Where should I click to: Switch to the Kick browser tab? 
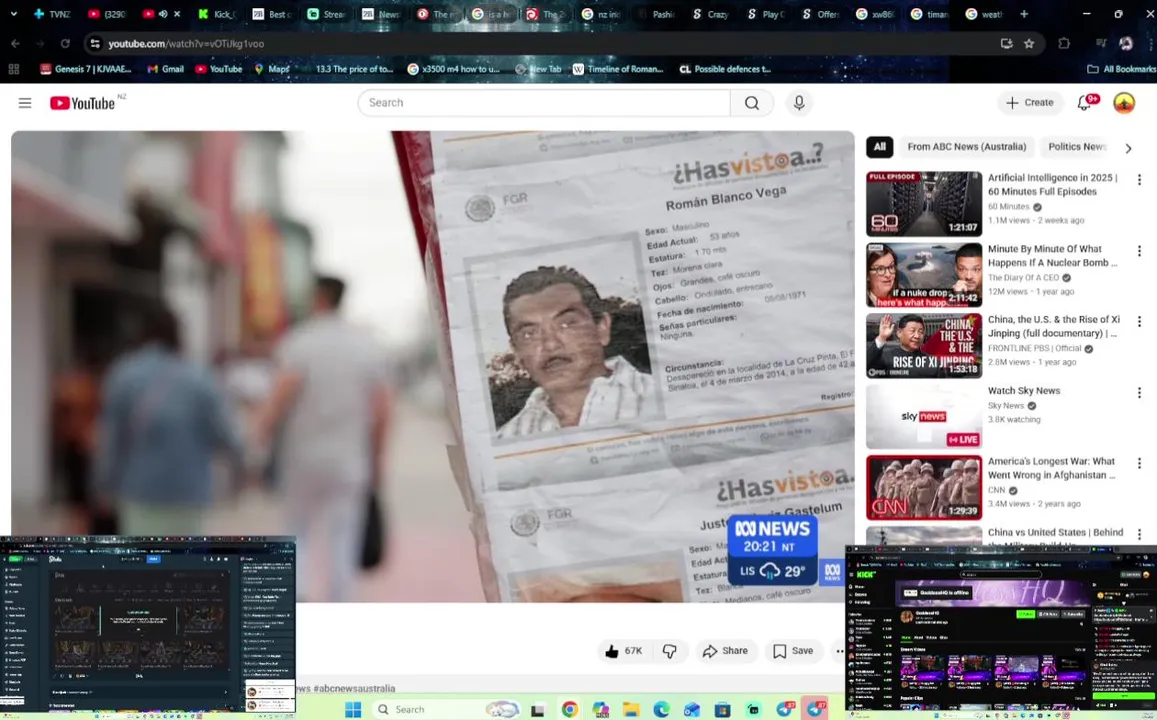[x=217, y=14]
